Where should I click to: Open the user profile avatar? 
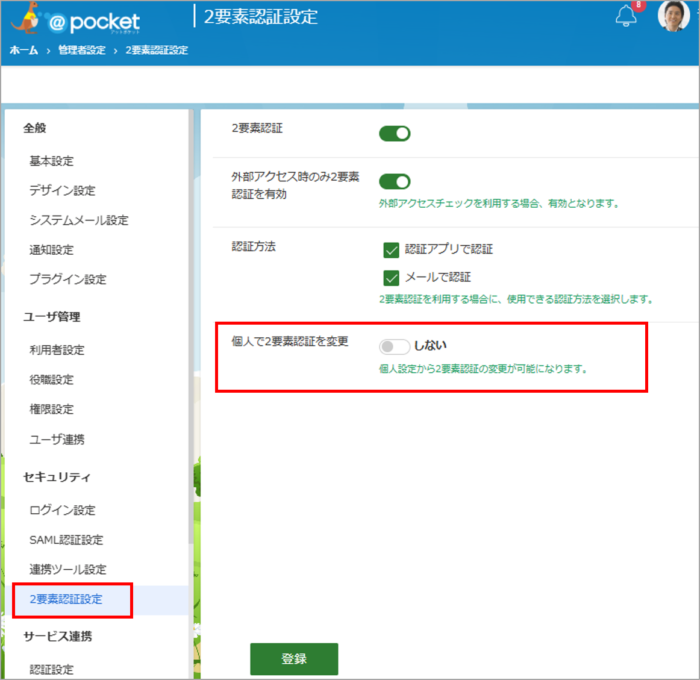(673, 16)
